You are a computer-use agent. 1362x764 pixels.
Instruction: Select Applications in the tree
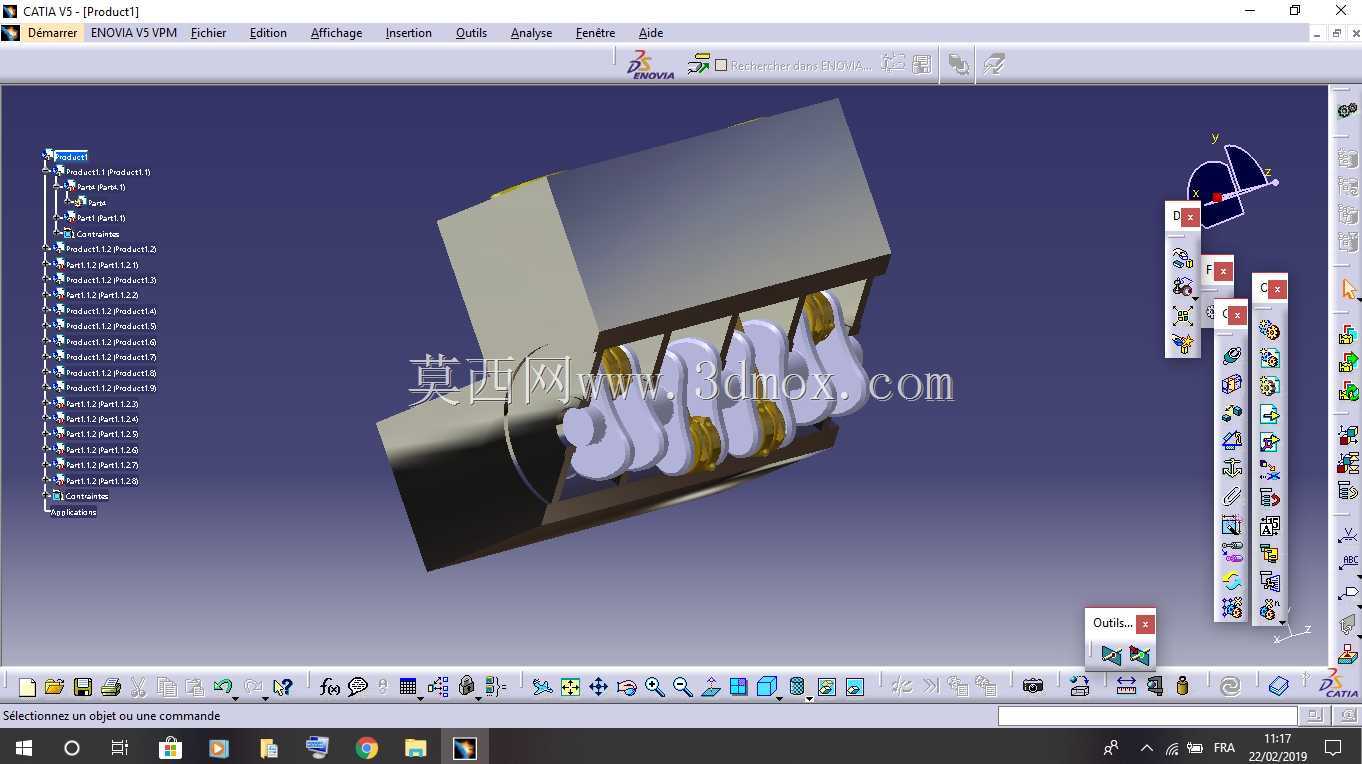click(74, 512)
